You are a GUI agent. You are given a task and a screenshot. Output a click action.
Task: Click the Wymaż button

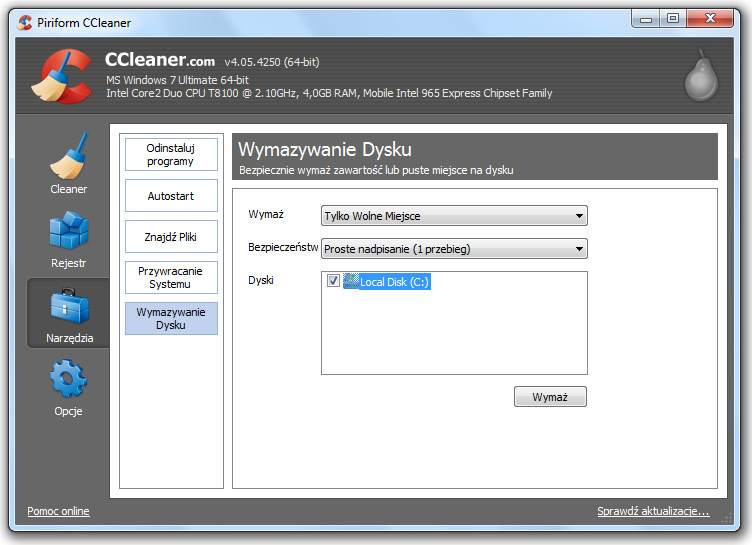point(550,397)
